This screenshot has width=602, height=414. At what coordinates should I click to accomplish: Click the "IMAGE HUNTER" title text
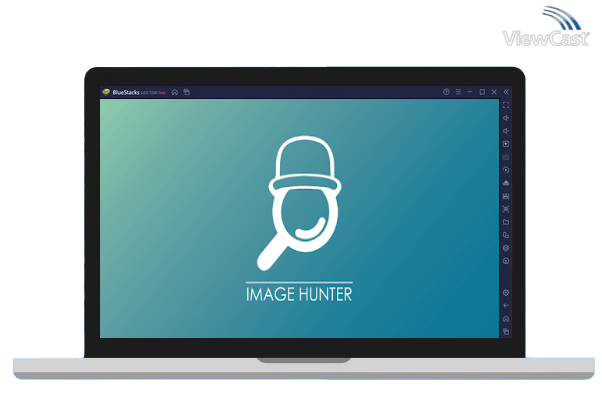pyautogui.click(x=299, y=295)
